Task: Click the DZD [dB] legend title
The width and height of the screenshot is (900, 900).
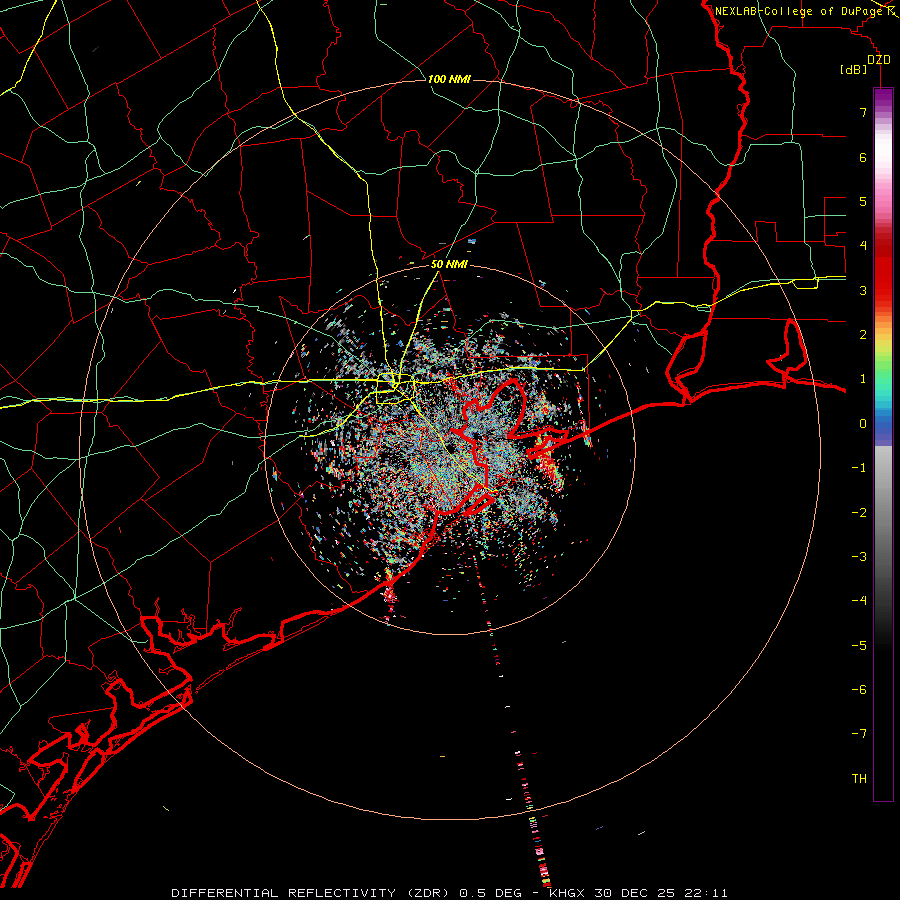Action: click(866, 65)
